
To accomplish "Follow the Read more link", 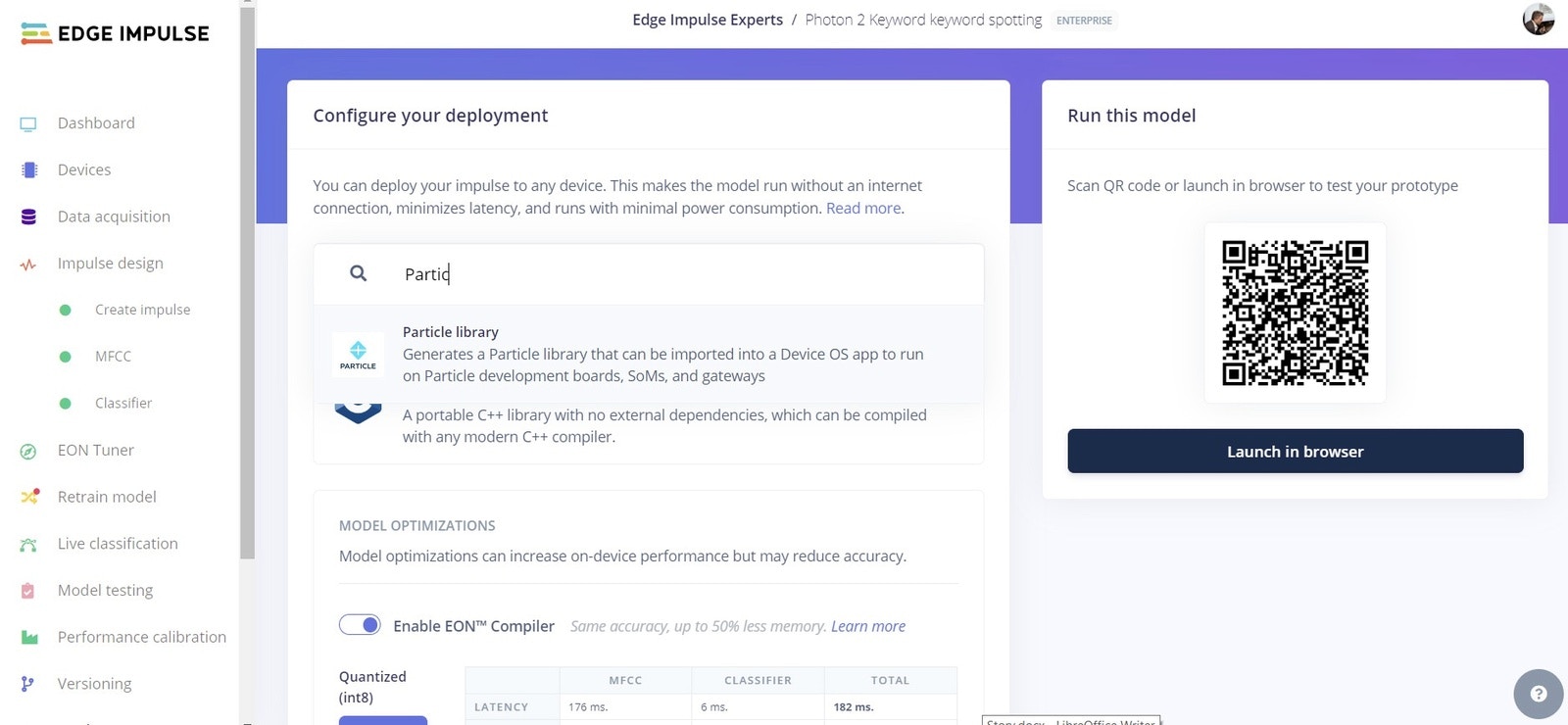I will [863, 208].
